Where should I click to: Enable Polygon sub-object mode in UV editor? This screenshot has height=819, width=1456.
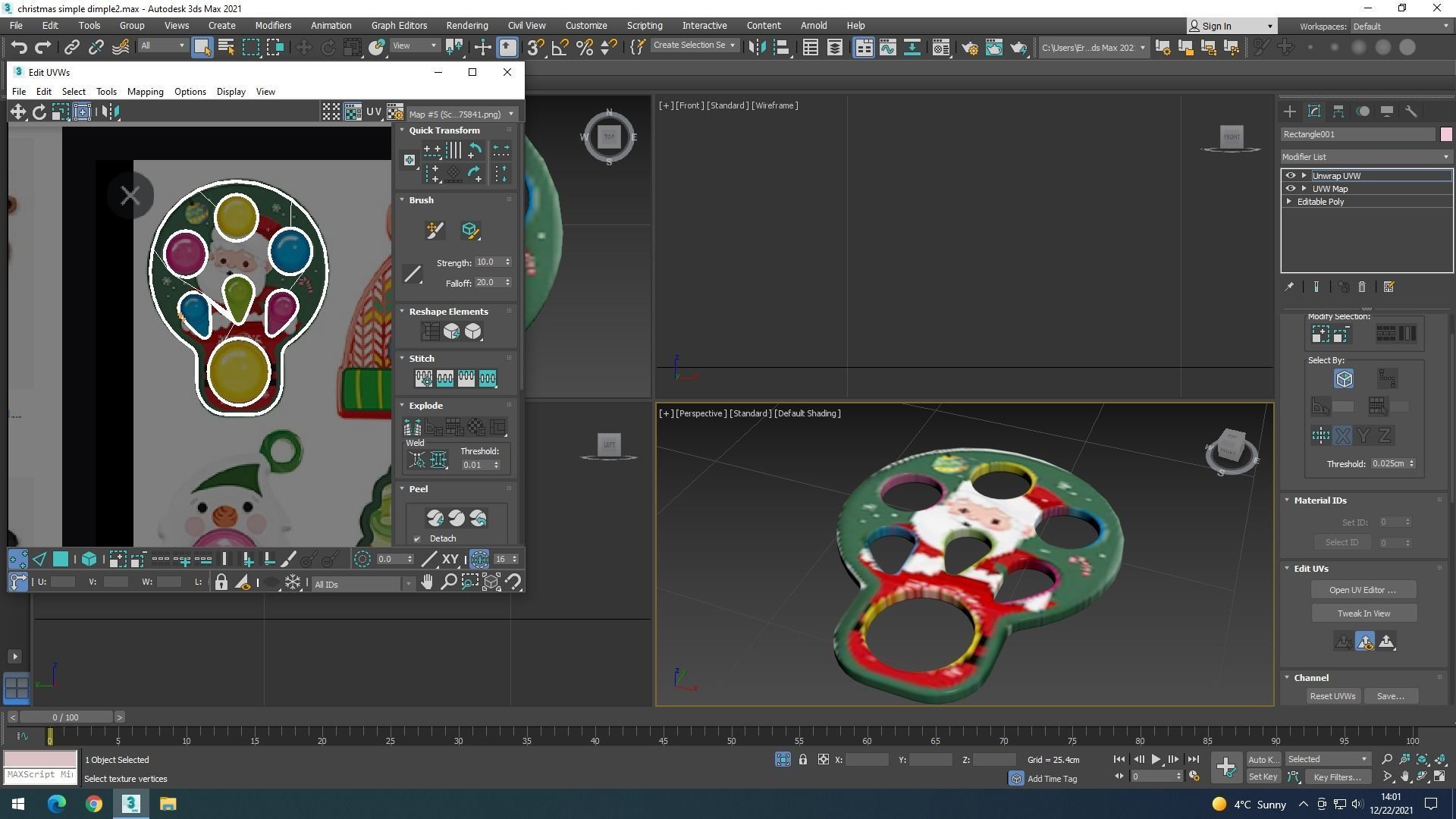point(61,560)
